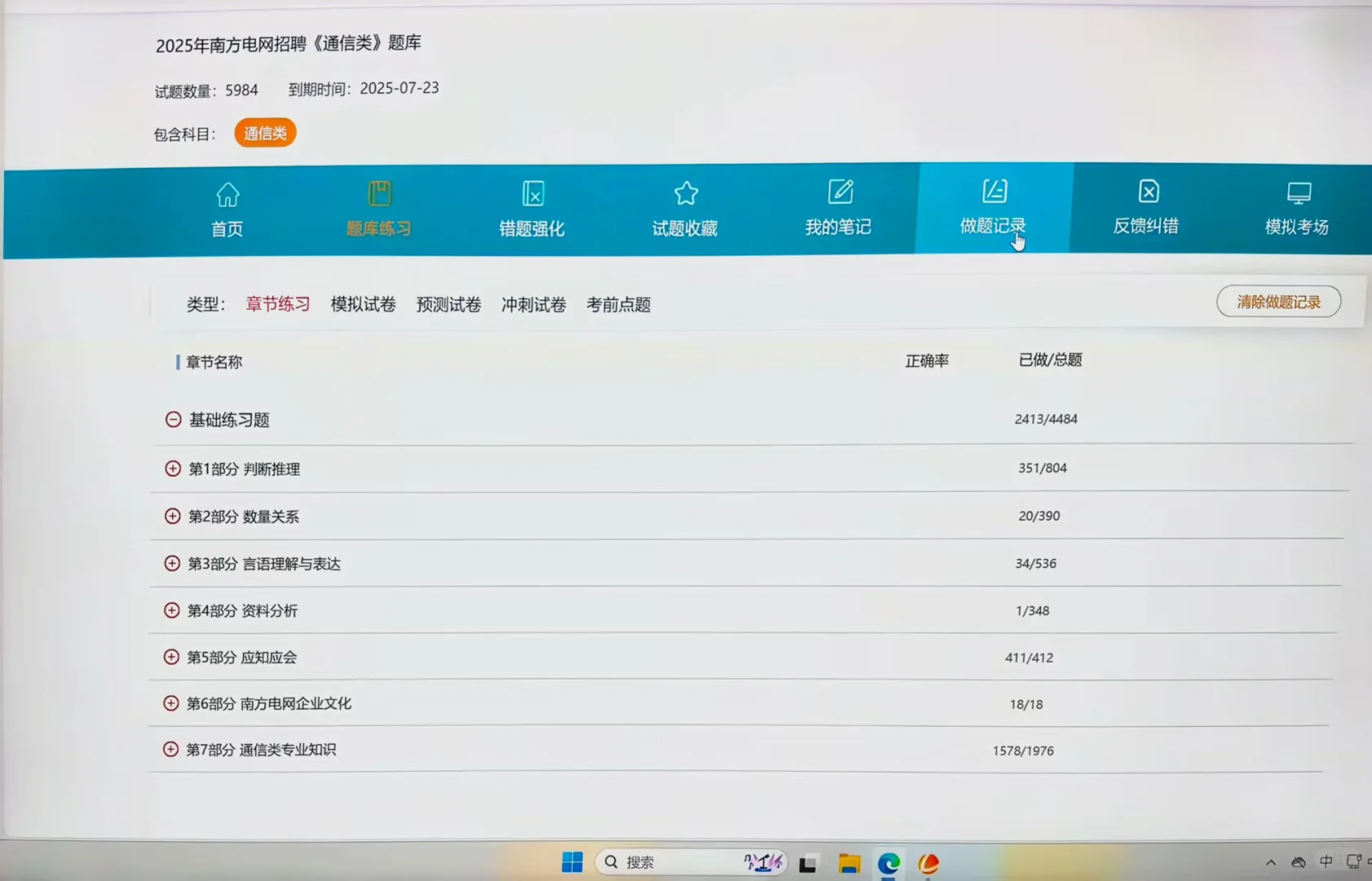Click the 章节名称 column header

(x=214, y=362)
